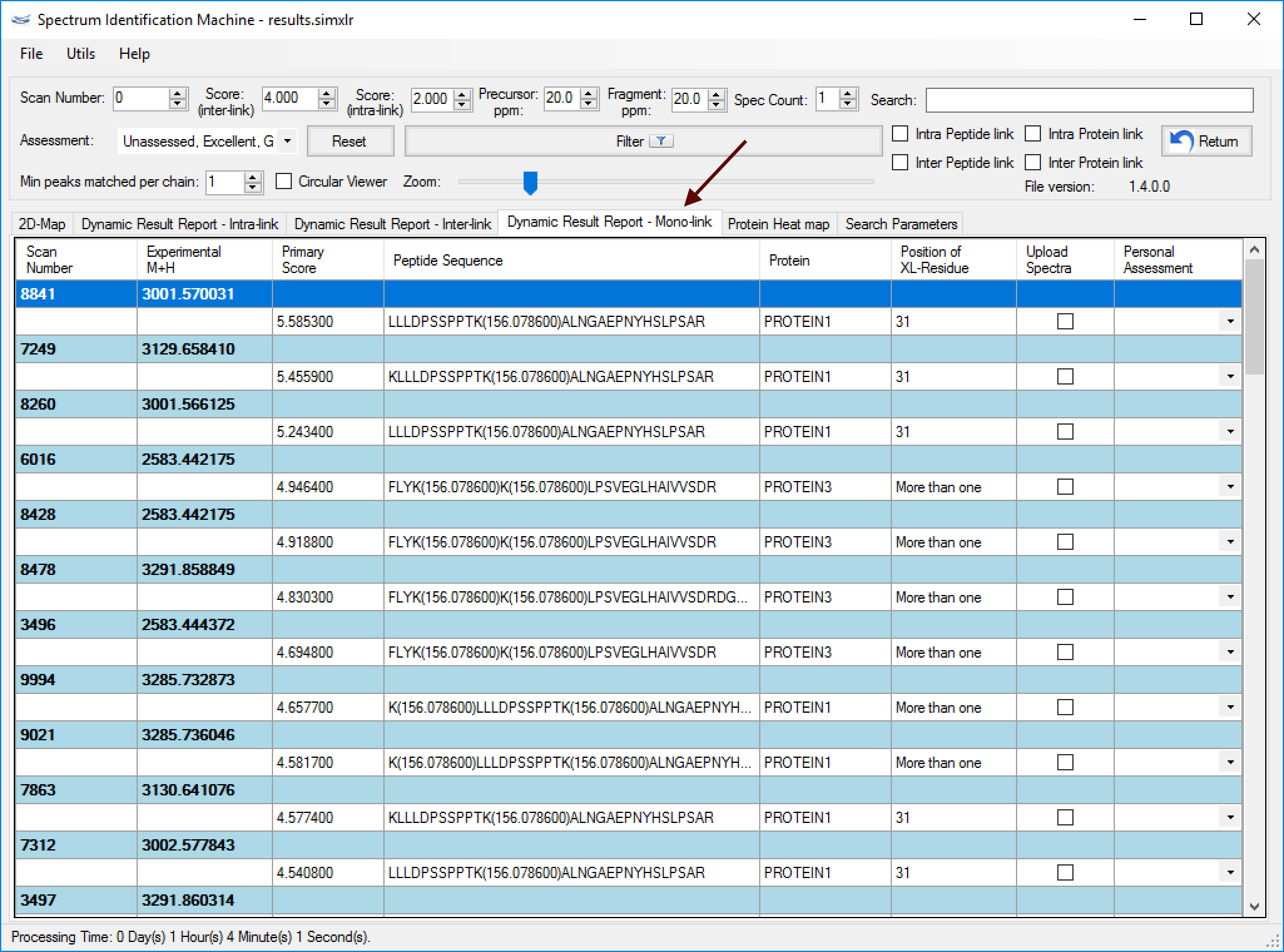
Task: Switch to the Protein Heat map tab
Action: (778, 224)
